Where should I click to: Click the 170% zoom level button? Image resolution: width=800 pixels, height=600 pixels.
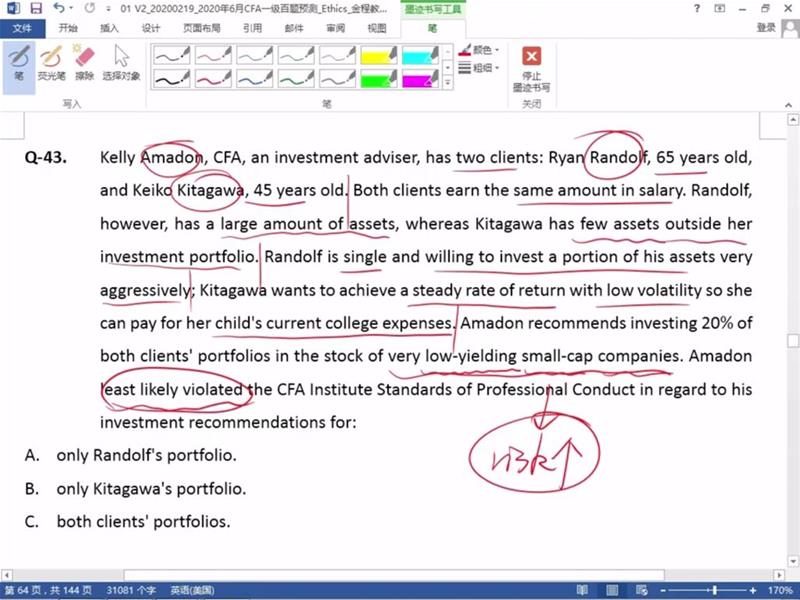(779, 591)
